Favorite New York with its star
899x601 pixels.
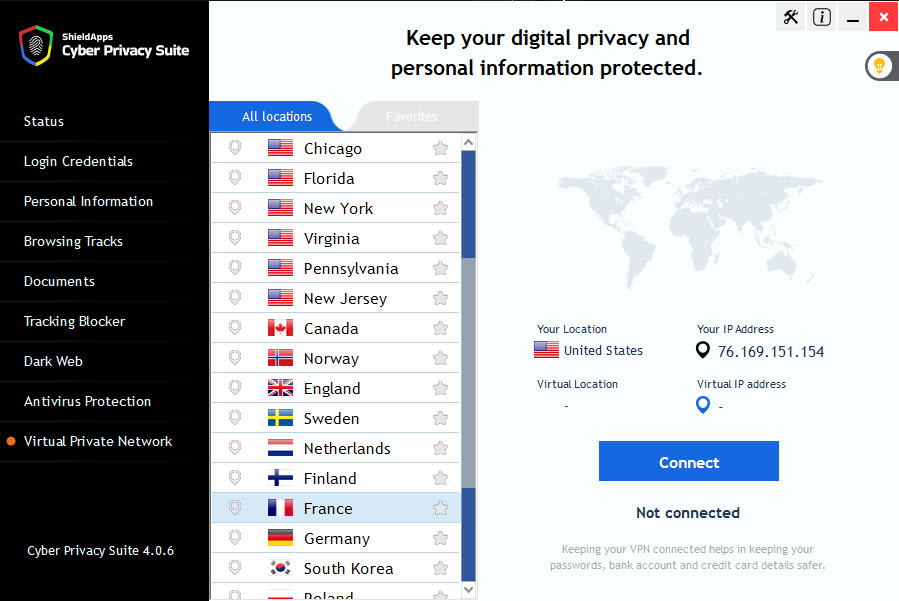pyautogui.click(x=440, y=208)
